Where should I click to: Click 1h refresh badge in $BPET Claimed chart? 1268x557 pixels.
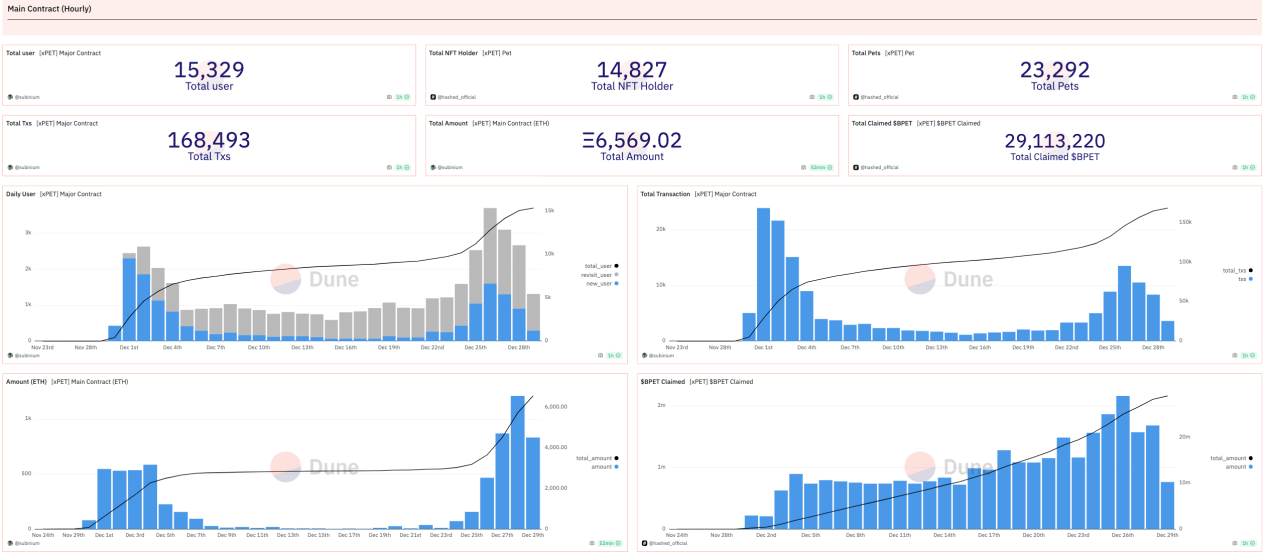[x=1246, y=544]
